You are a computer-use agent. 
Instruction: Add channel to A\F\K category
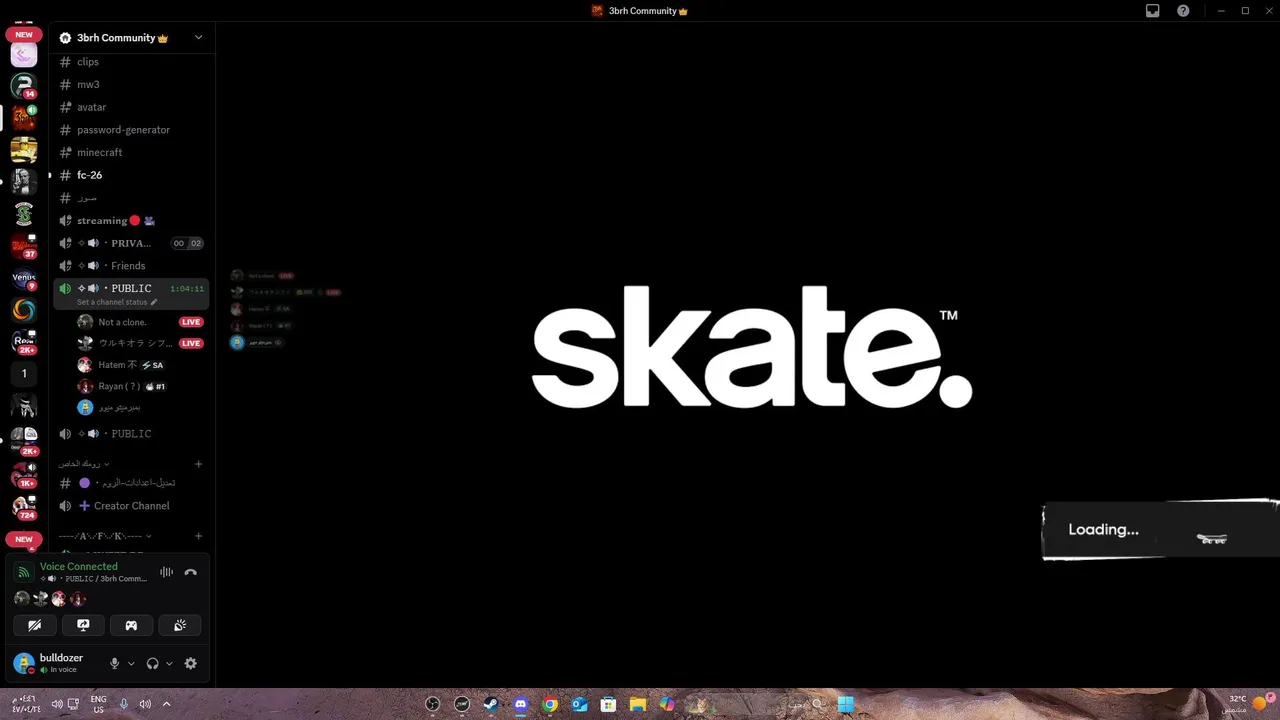pos(198,536)
